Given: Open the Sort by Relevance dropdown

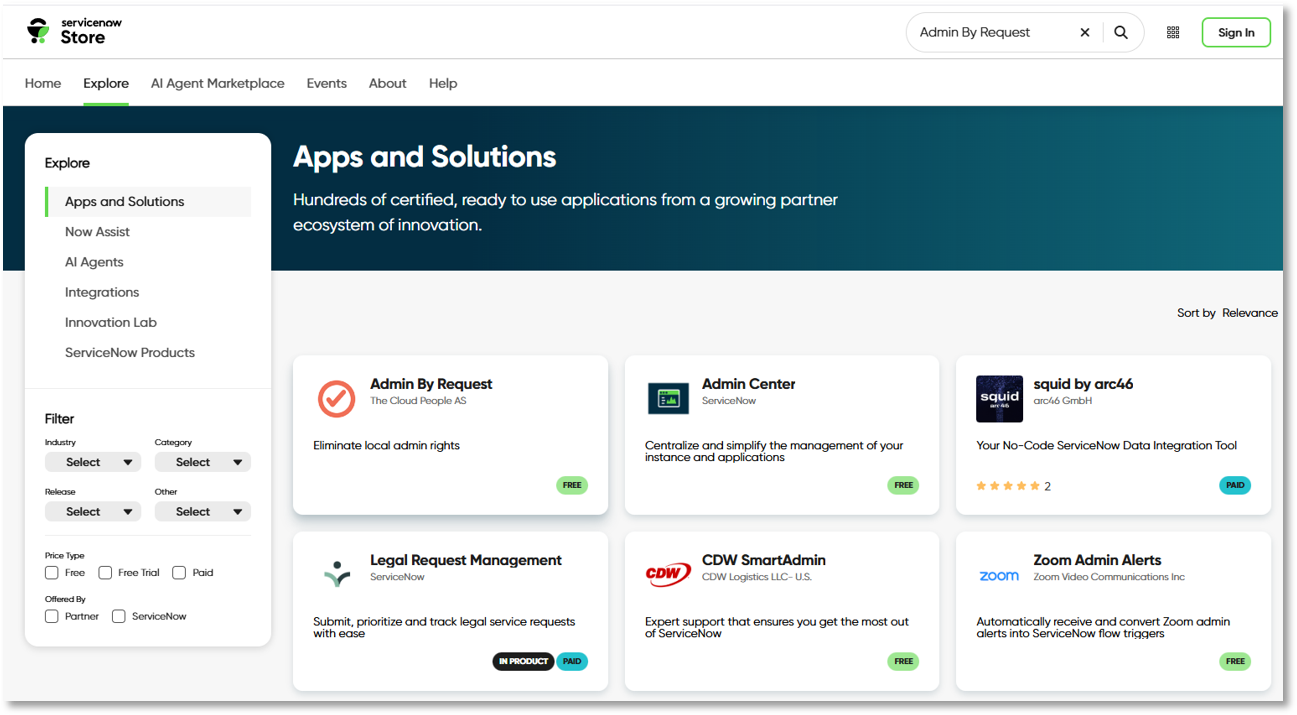Looking at the screenshot, I should point(1248,313).
